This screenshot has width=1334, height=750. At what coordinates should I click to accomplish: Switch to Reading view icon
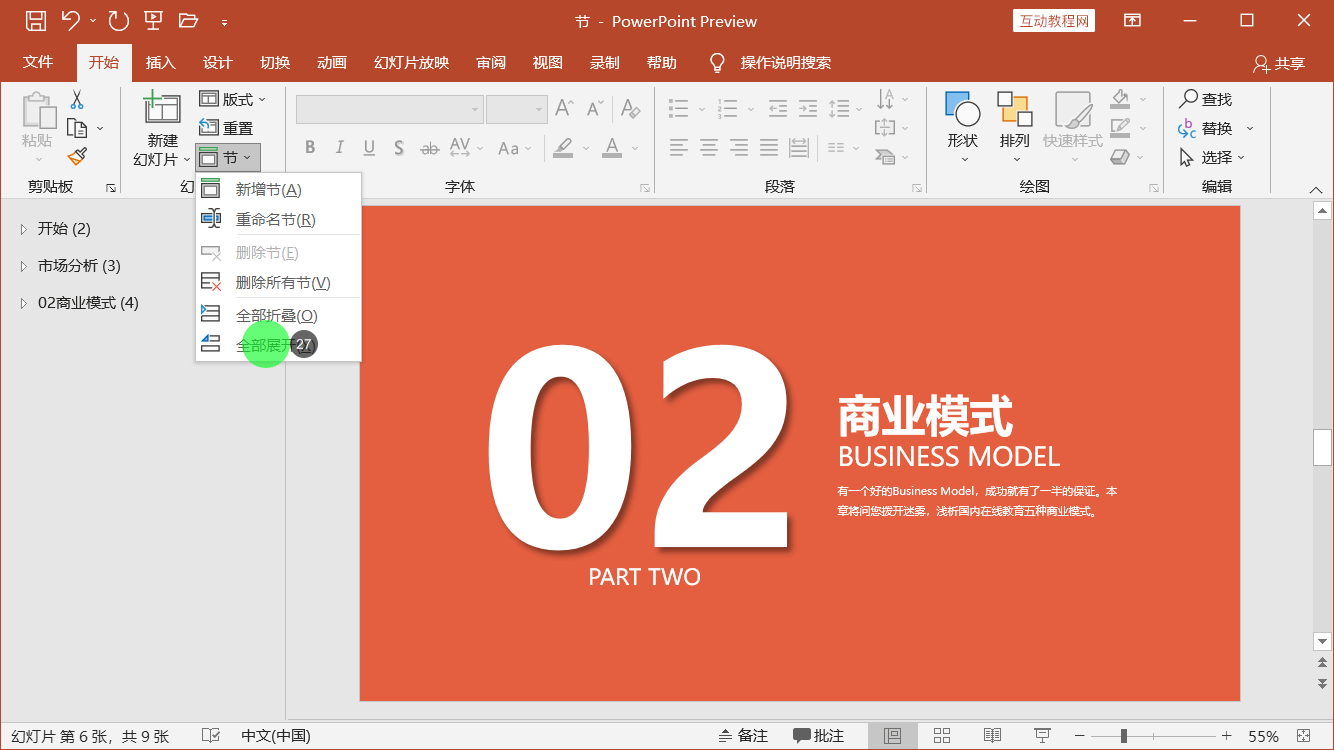coord(992,736)
